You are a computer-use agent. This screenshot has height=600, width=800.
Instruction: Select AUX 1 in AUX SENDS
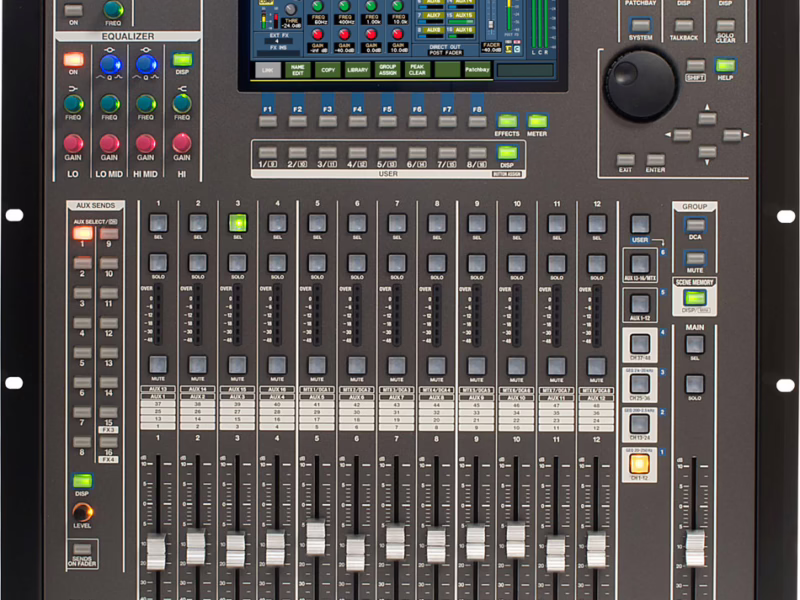83,233
